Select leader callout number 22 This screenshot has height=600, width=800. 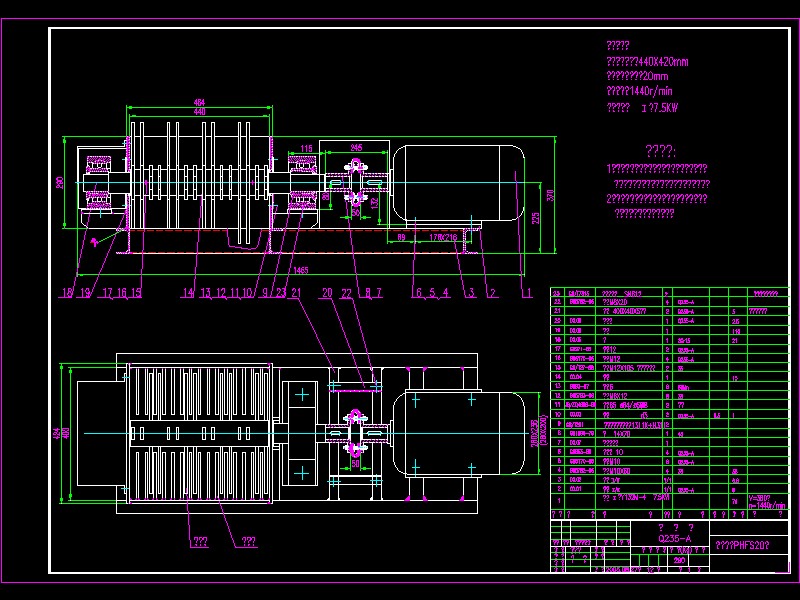[346, 293]
